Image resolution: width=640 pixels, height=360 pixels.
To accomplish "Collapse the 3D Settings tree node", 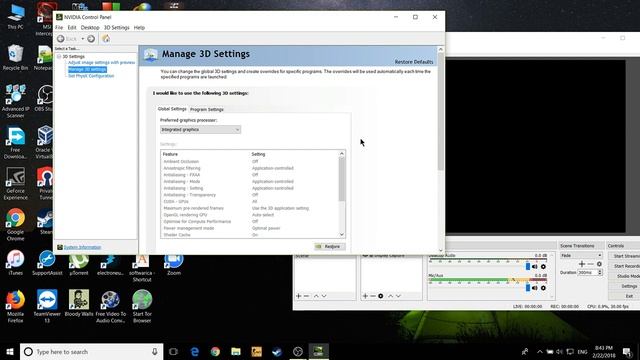I will click(59, 56).
